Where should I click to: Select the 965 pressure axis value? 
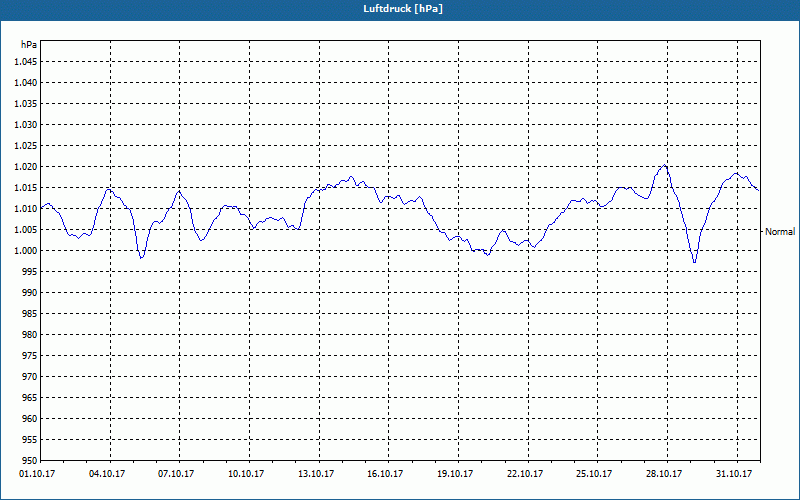[30, 397]
